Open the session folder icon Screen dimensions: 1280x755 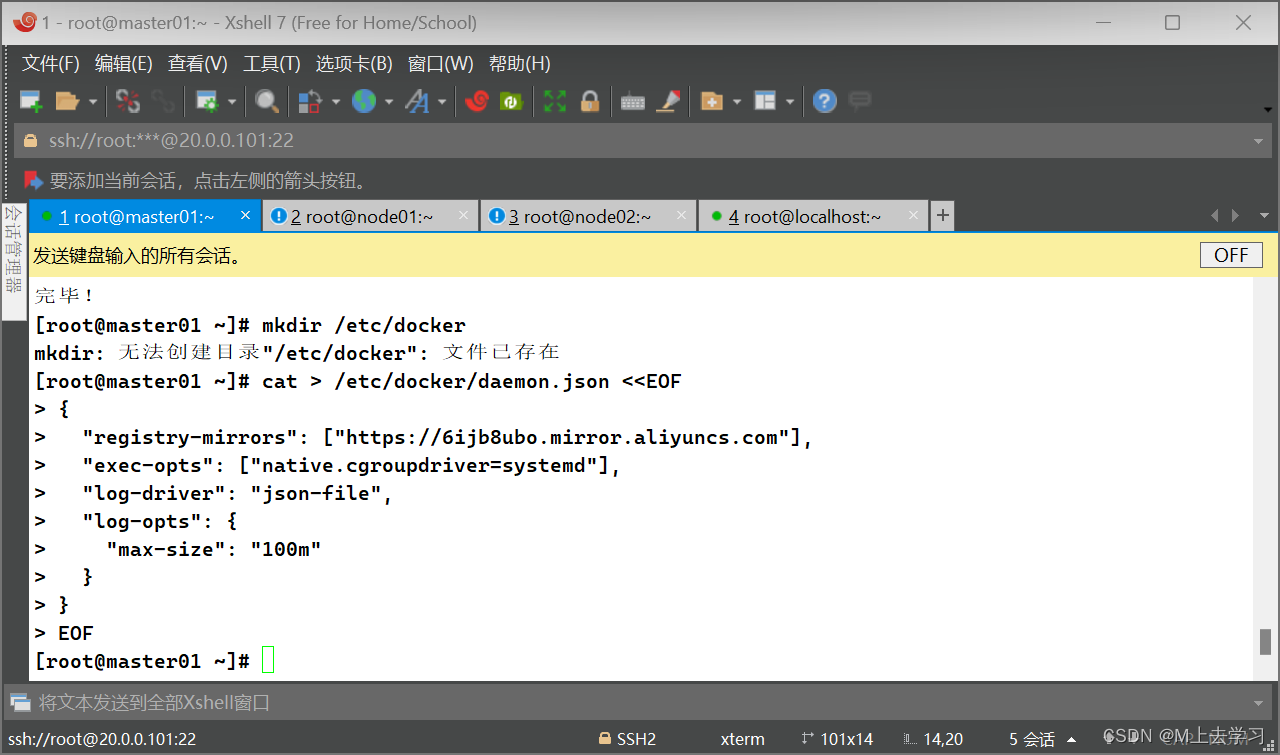point(67,101)
